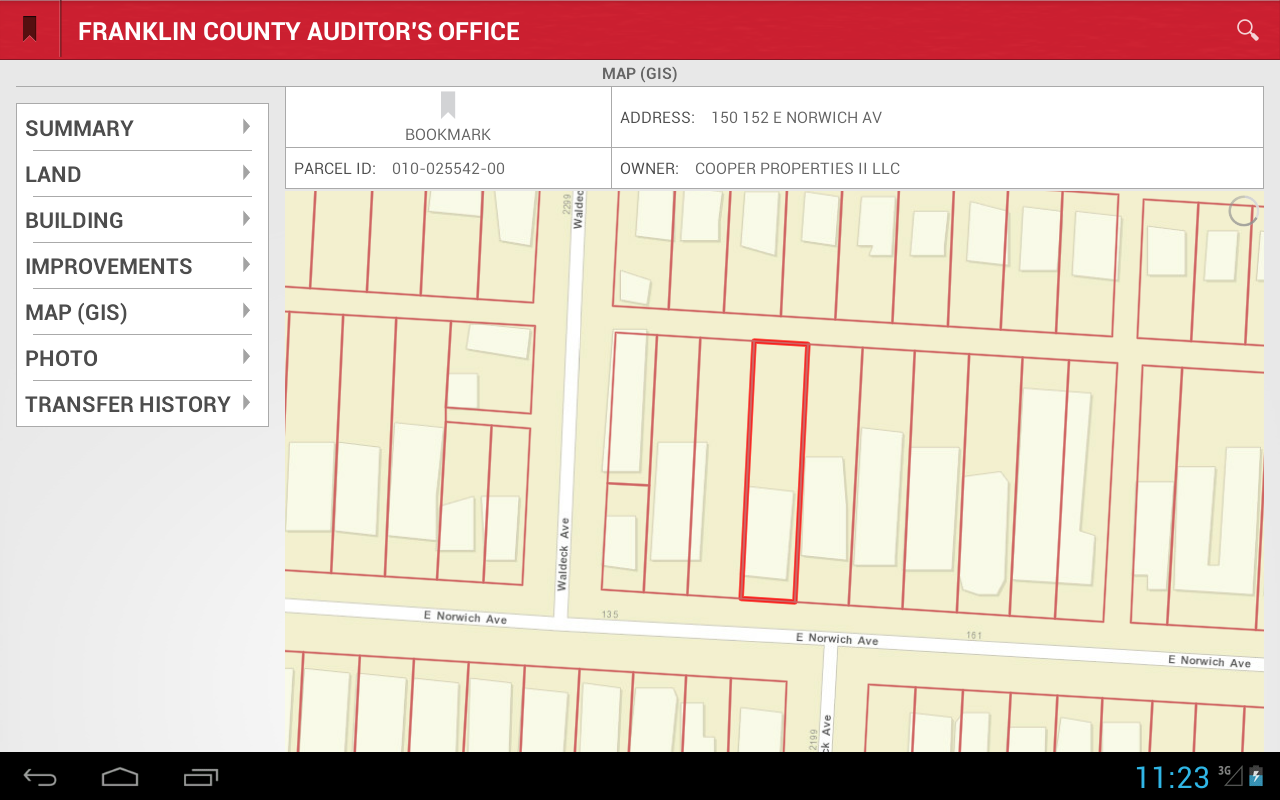Tap the Franklin County Auditor's Office title
Screen dimensions: 1280x800
click(x=299, y=31)
